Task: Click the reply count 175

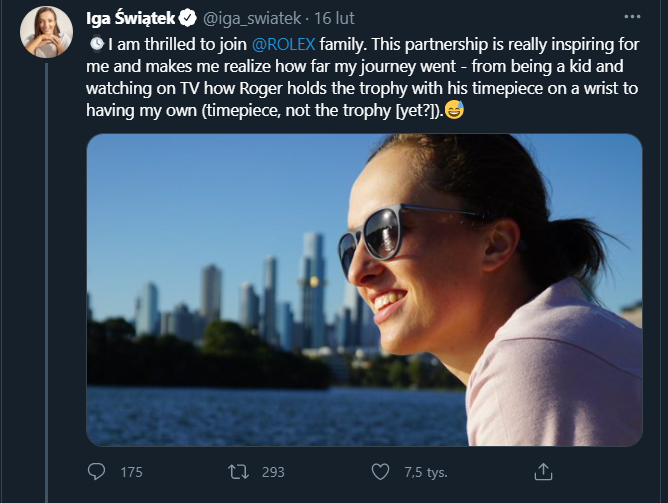Action: 131,472
